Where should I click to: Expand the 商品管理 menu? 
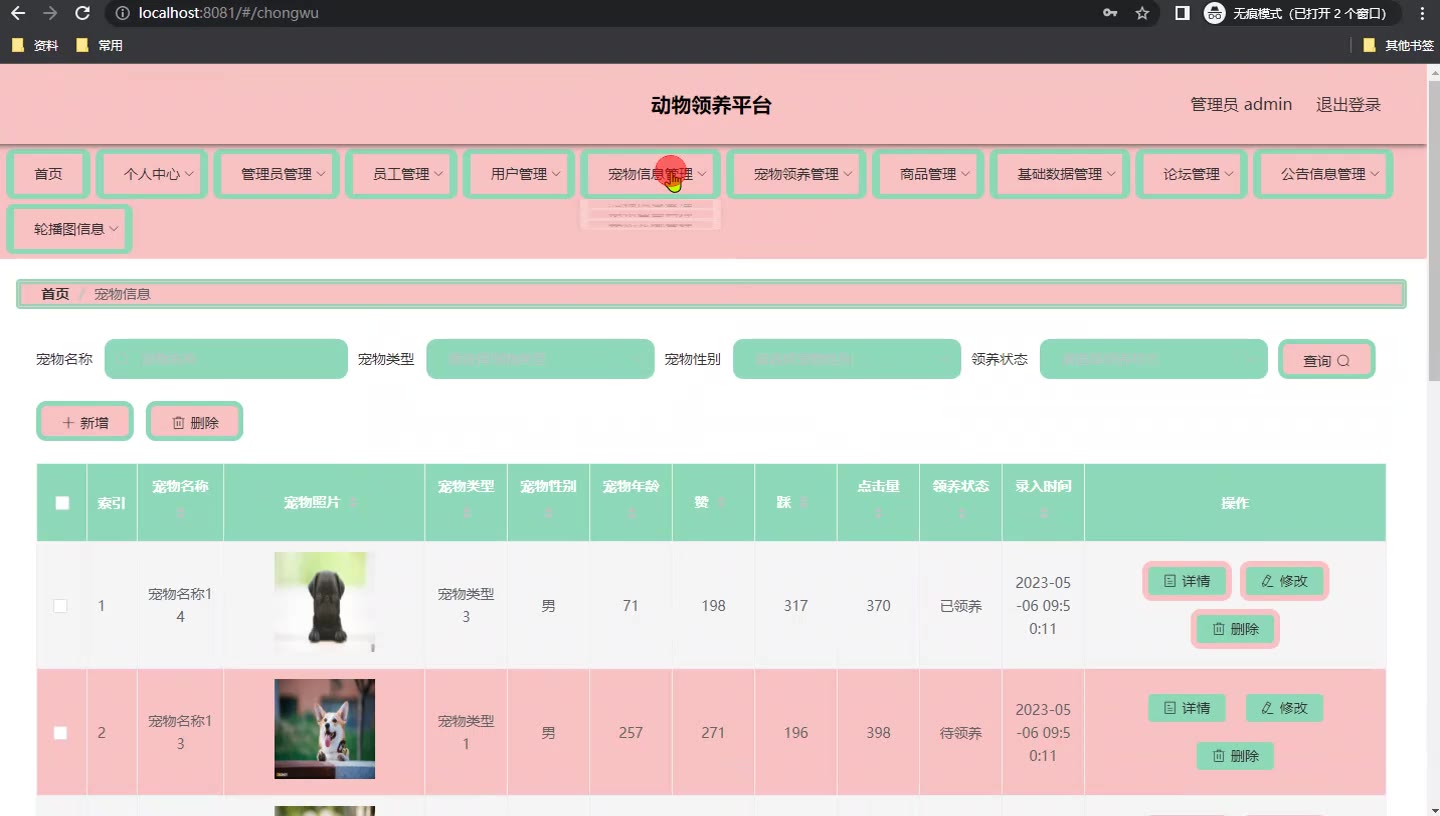(x=928, y=174)
